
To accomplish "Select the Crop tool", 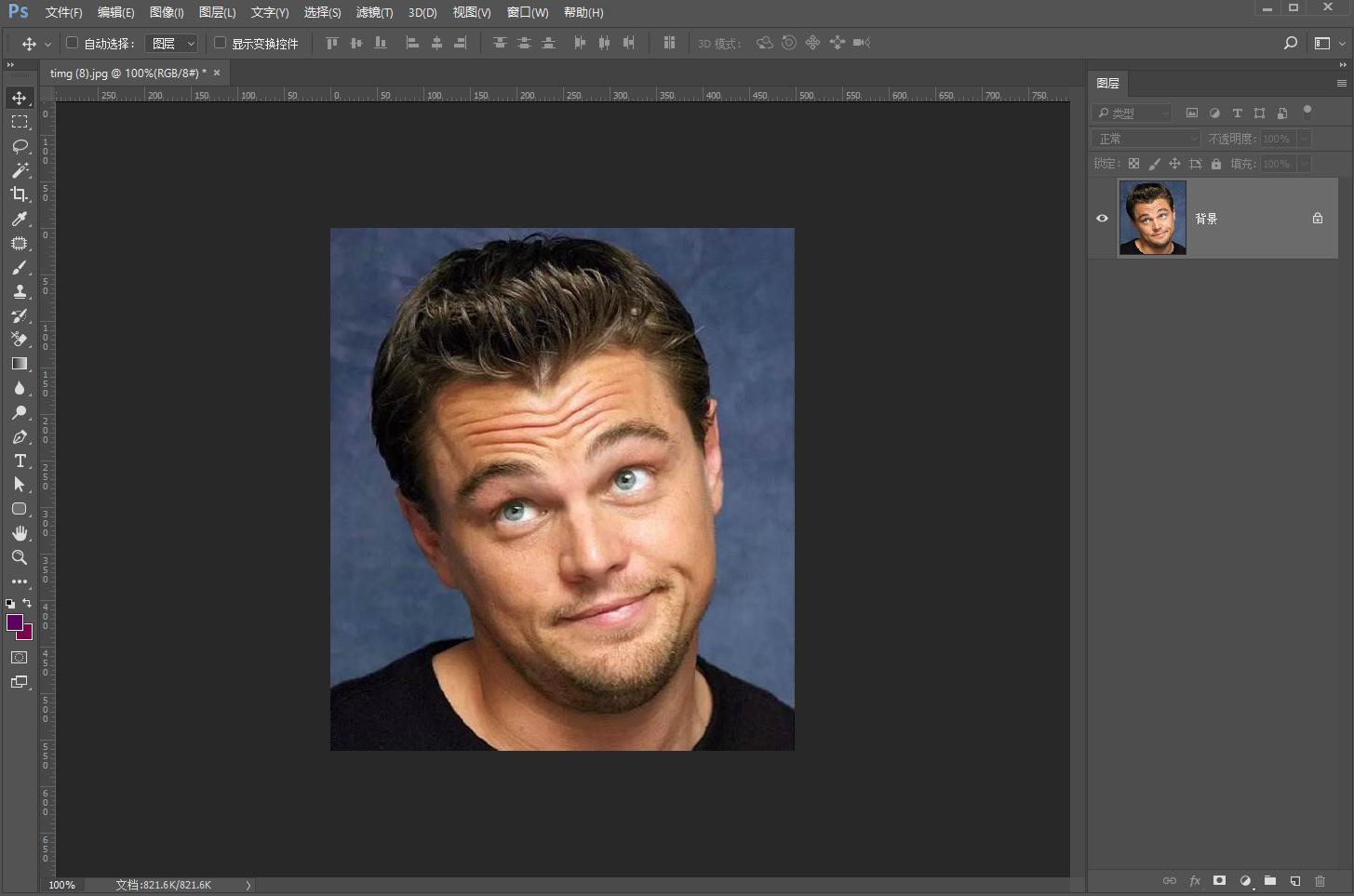I will pyautogui.click(x=20, y=194).
